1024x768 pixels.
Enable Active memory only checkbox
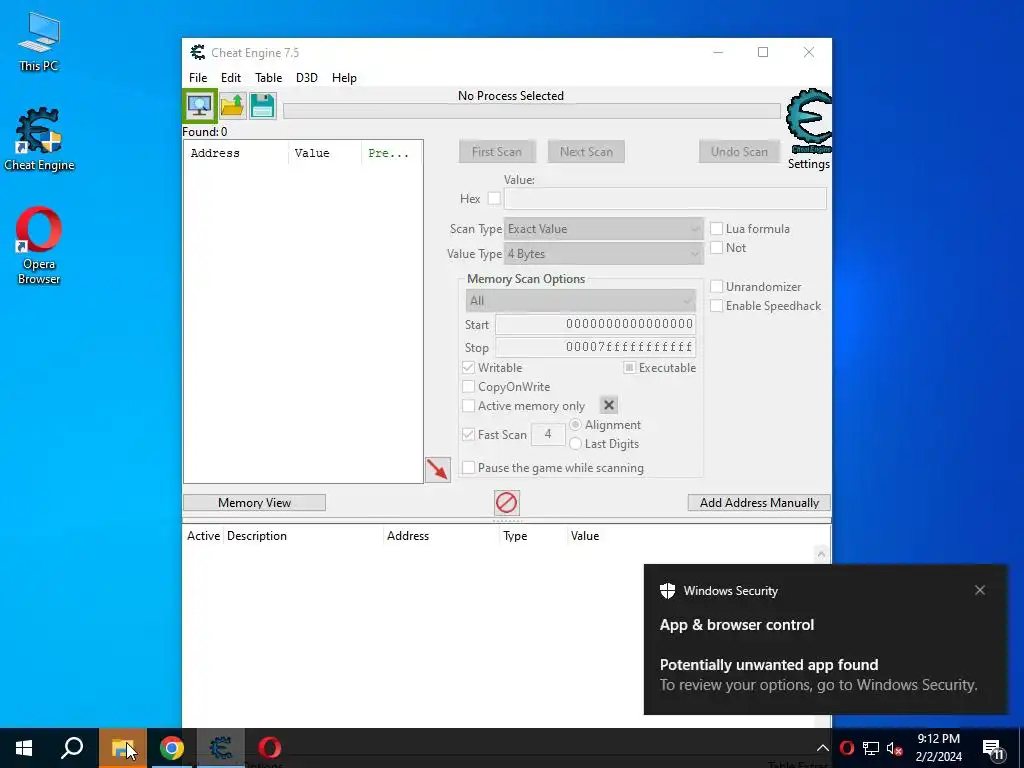(468, 406)
